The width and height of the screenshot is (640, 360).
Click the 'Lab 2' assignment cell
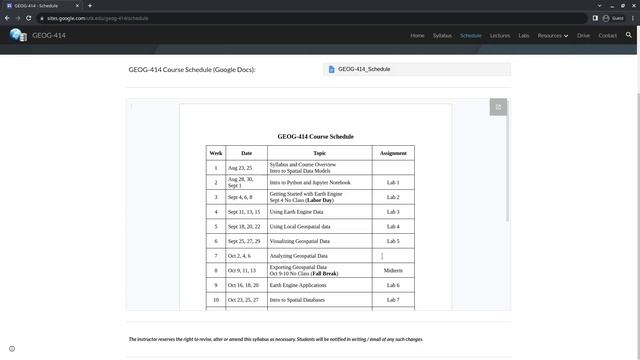[x=393, y=197]
